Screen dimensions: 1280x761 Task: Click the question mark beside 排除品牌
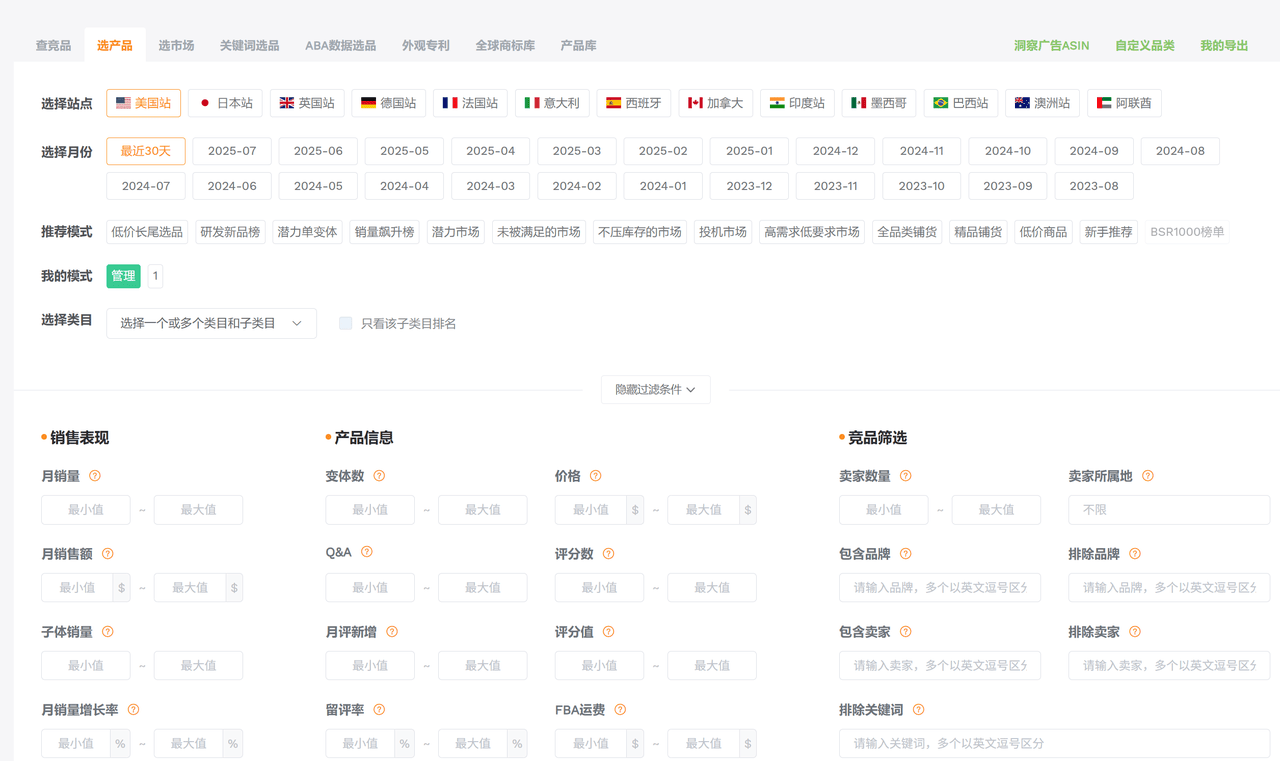pyautogui.click(x=1136, y=553)
